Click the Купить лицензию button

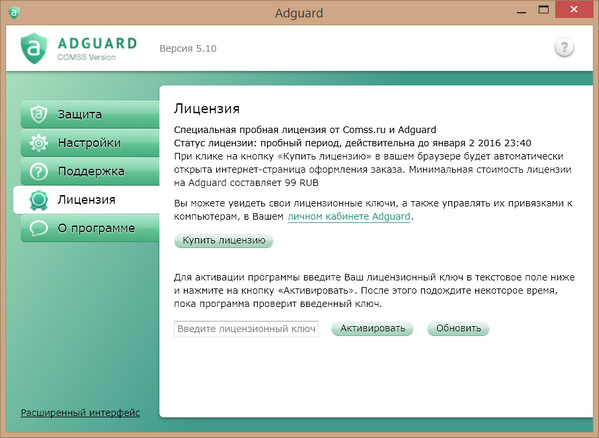click(x=223, y=241)
